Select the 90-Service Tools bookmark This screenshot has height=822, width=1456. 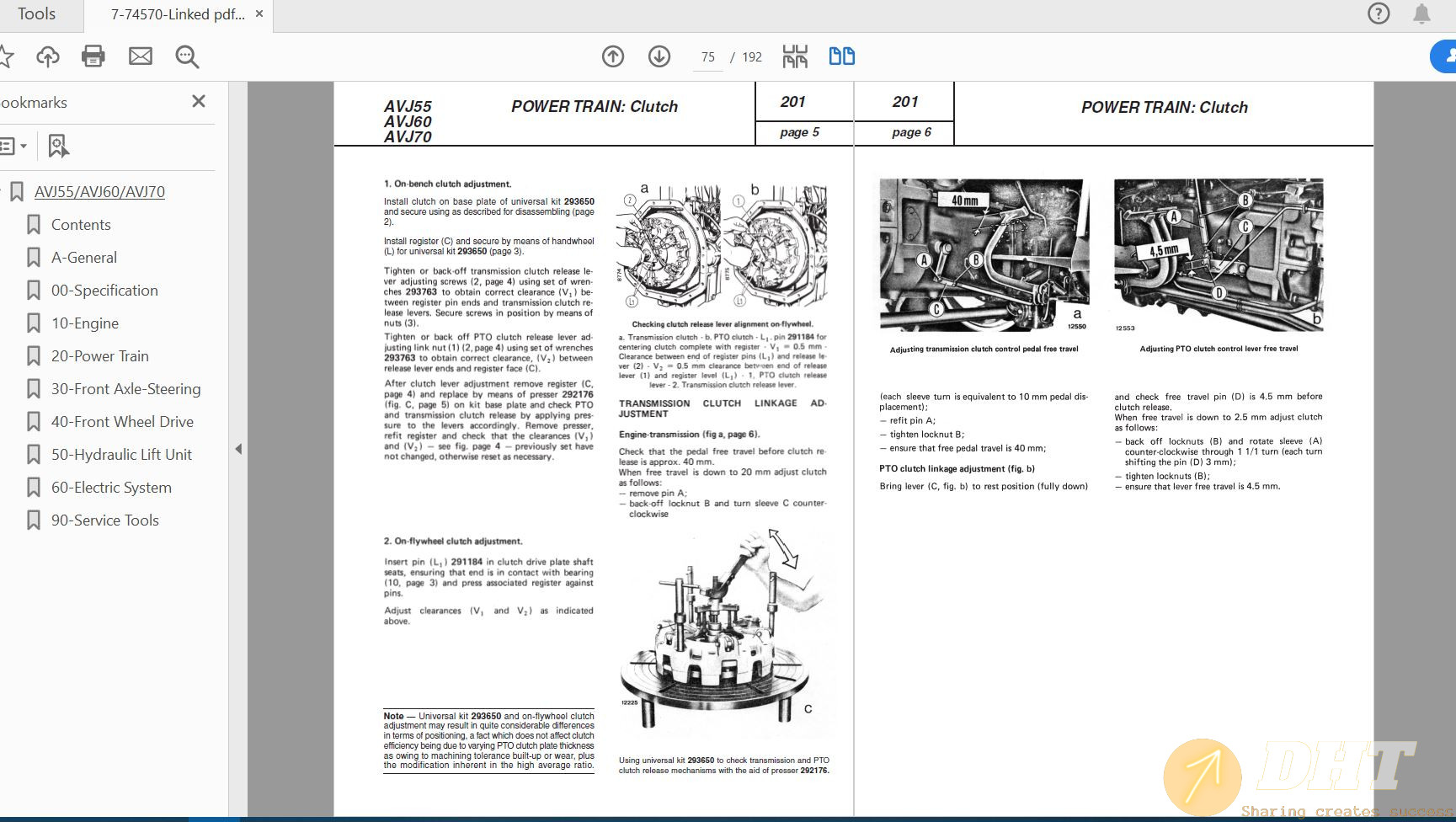tap(105, 520)
